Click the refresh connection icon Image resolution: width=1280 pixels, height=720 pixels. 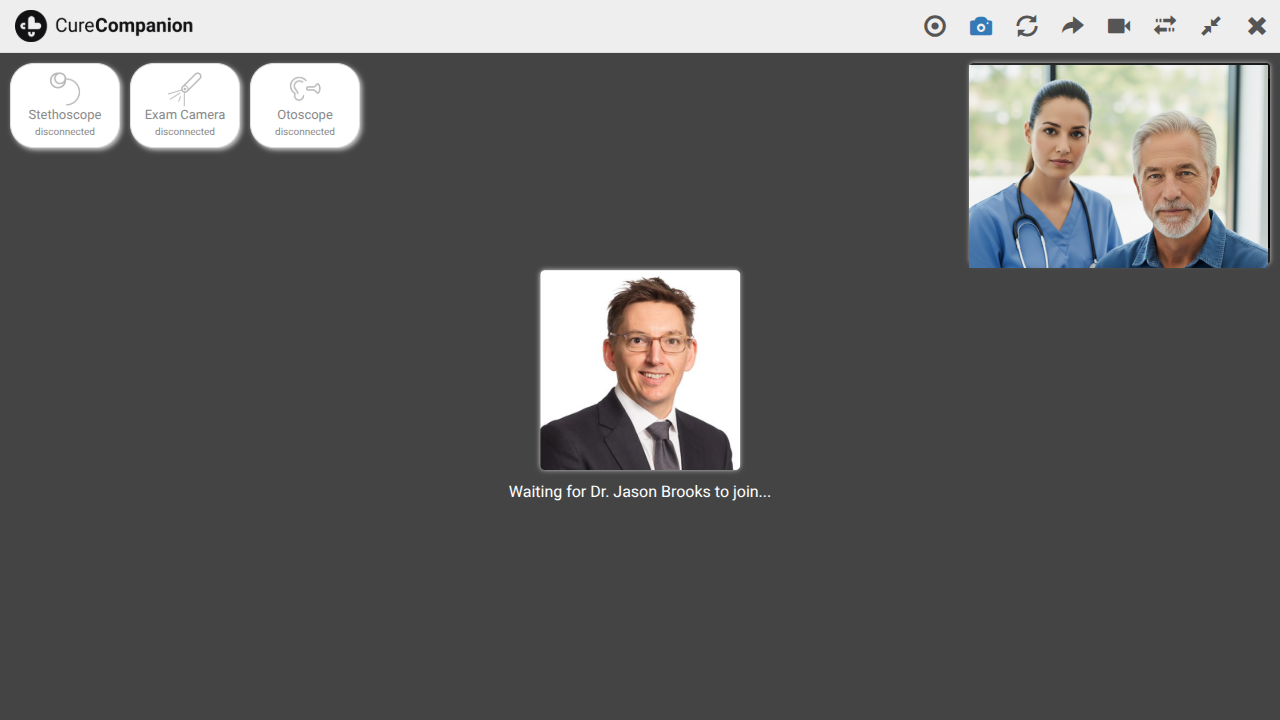[x=1027, y=26]
